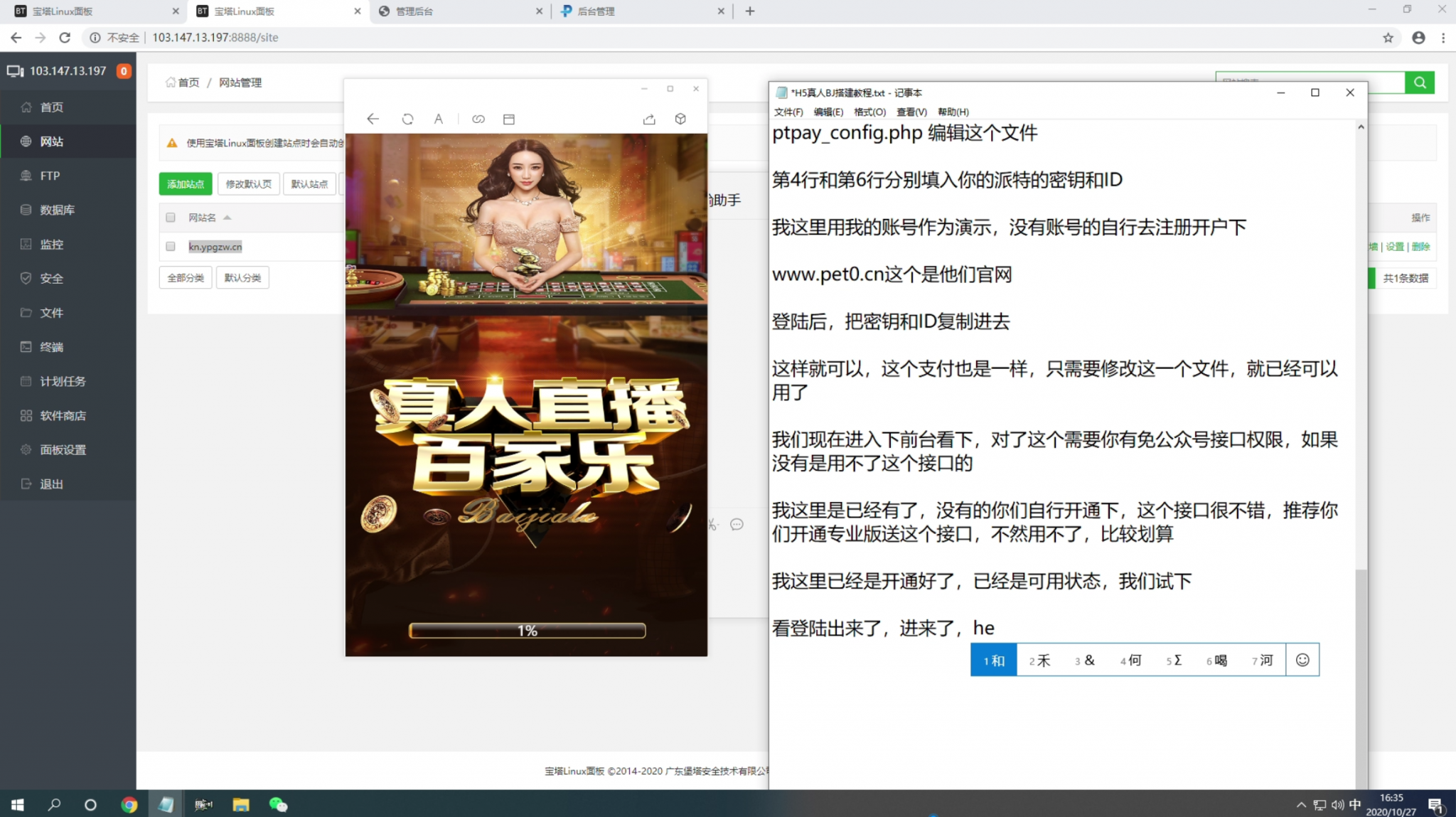
Task: Open the emoji smiley in IME candidate bar
Action: tap(1302, 660)
